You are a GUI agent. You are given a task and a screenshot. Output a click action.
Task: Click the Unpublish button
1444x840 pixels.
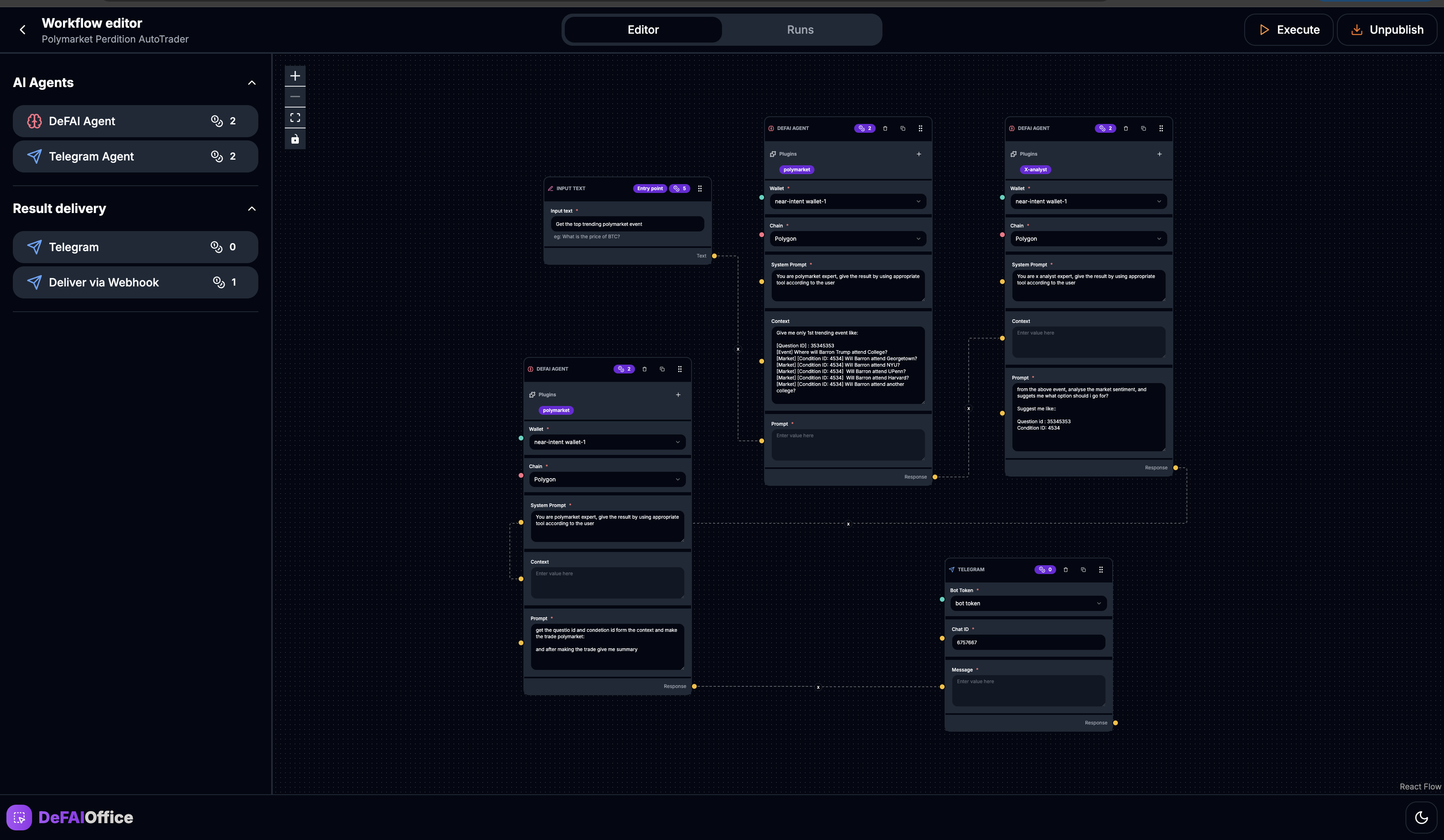coord(1387,30)
